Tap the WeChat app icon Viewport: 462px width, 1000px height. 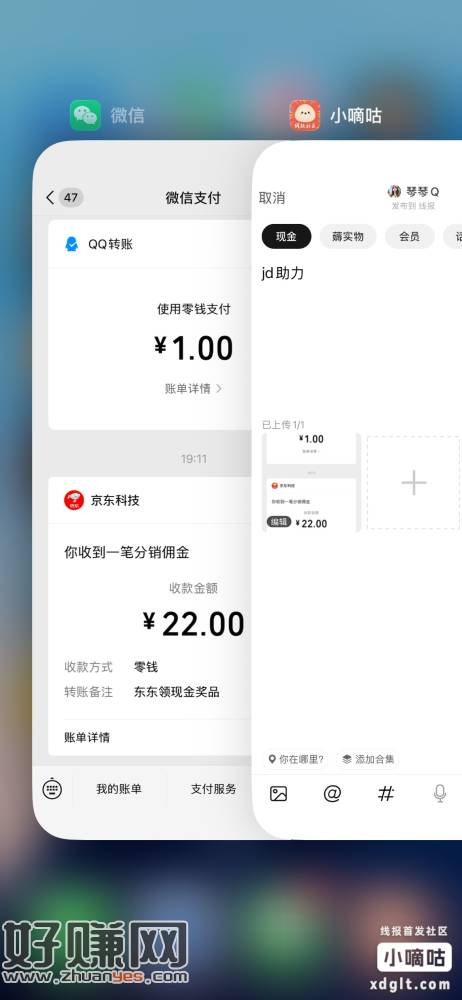pyautogui.click(x=85, y=115)
